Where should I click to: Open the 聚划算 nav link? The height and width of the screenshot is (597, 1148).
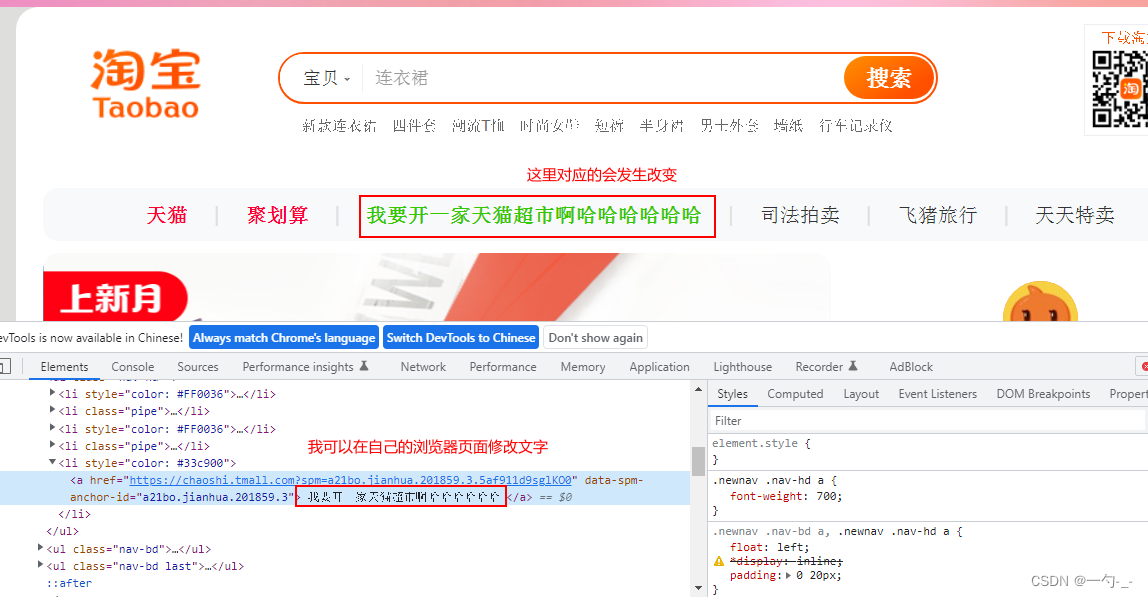point(277,215)
